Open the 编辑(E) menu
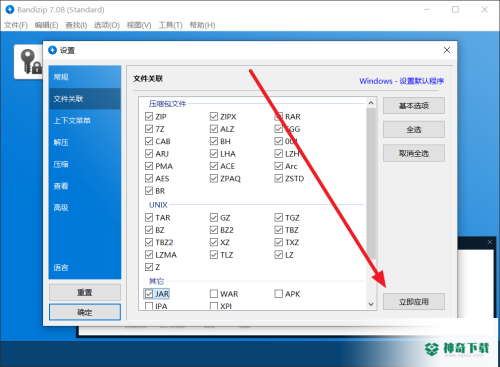The width and height of the screenshot is (500, 367). (46, 25)
